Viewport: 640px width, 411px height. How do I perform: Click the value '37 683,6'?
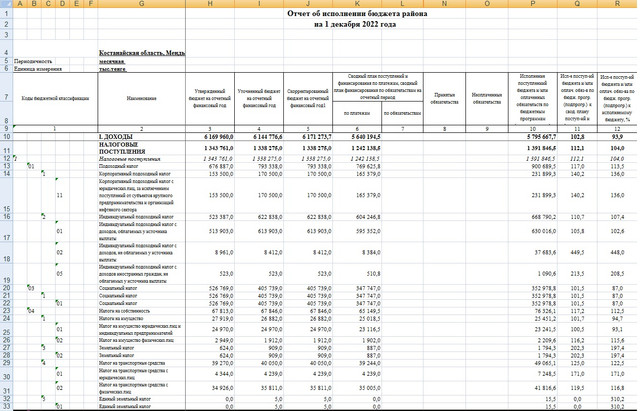tap(545, 253)
